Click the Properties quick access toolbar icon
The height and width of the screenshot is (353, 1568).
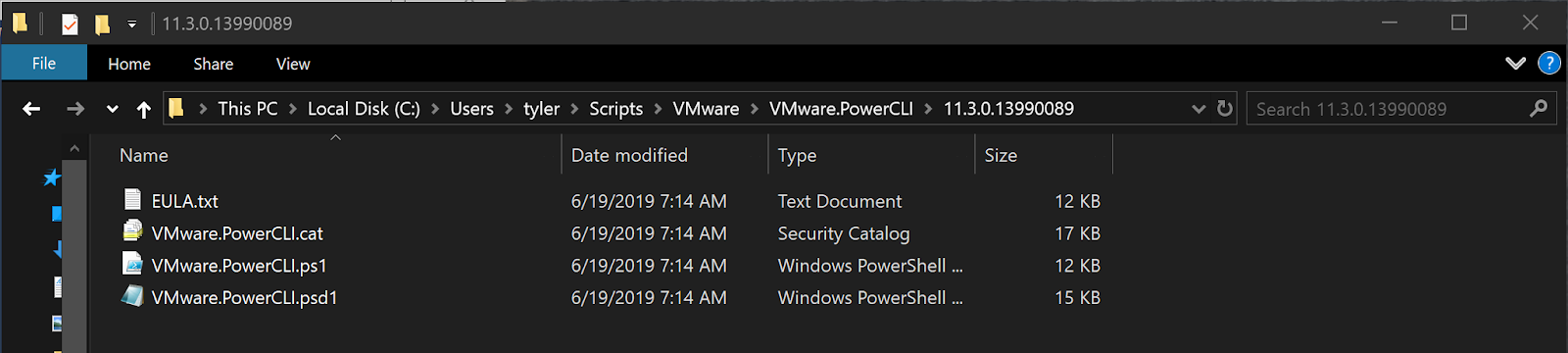[70, 24]
